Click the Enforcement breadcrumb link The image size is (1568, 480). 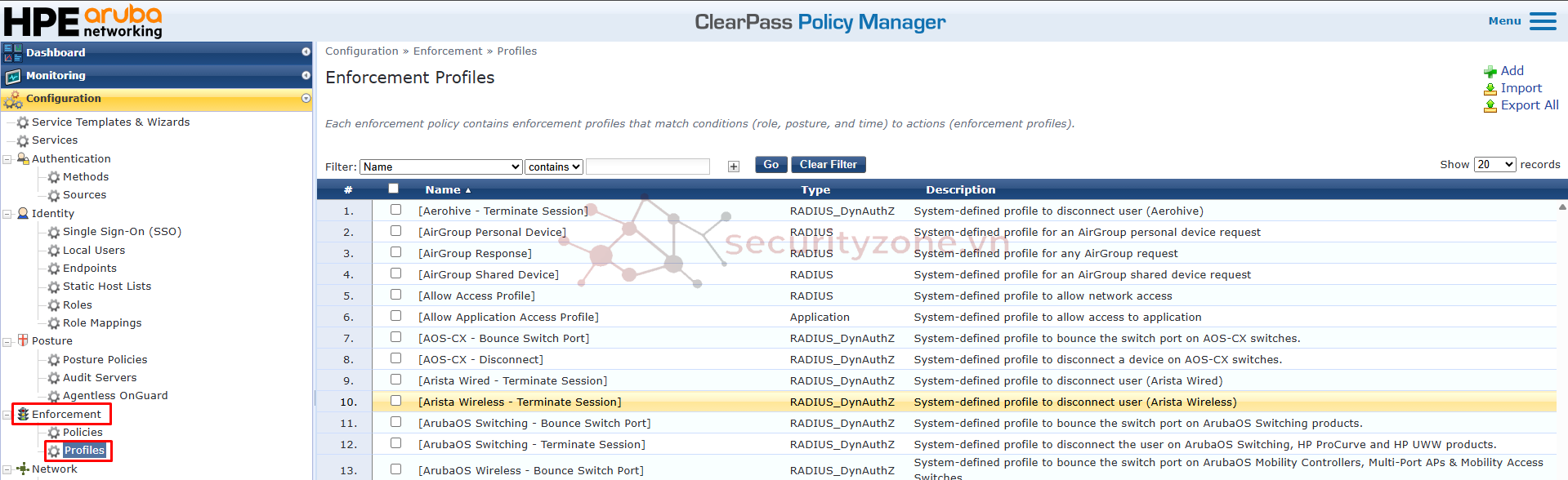click(x=448, y=51)
